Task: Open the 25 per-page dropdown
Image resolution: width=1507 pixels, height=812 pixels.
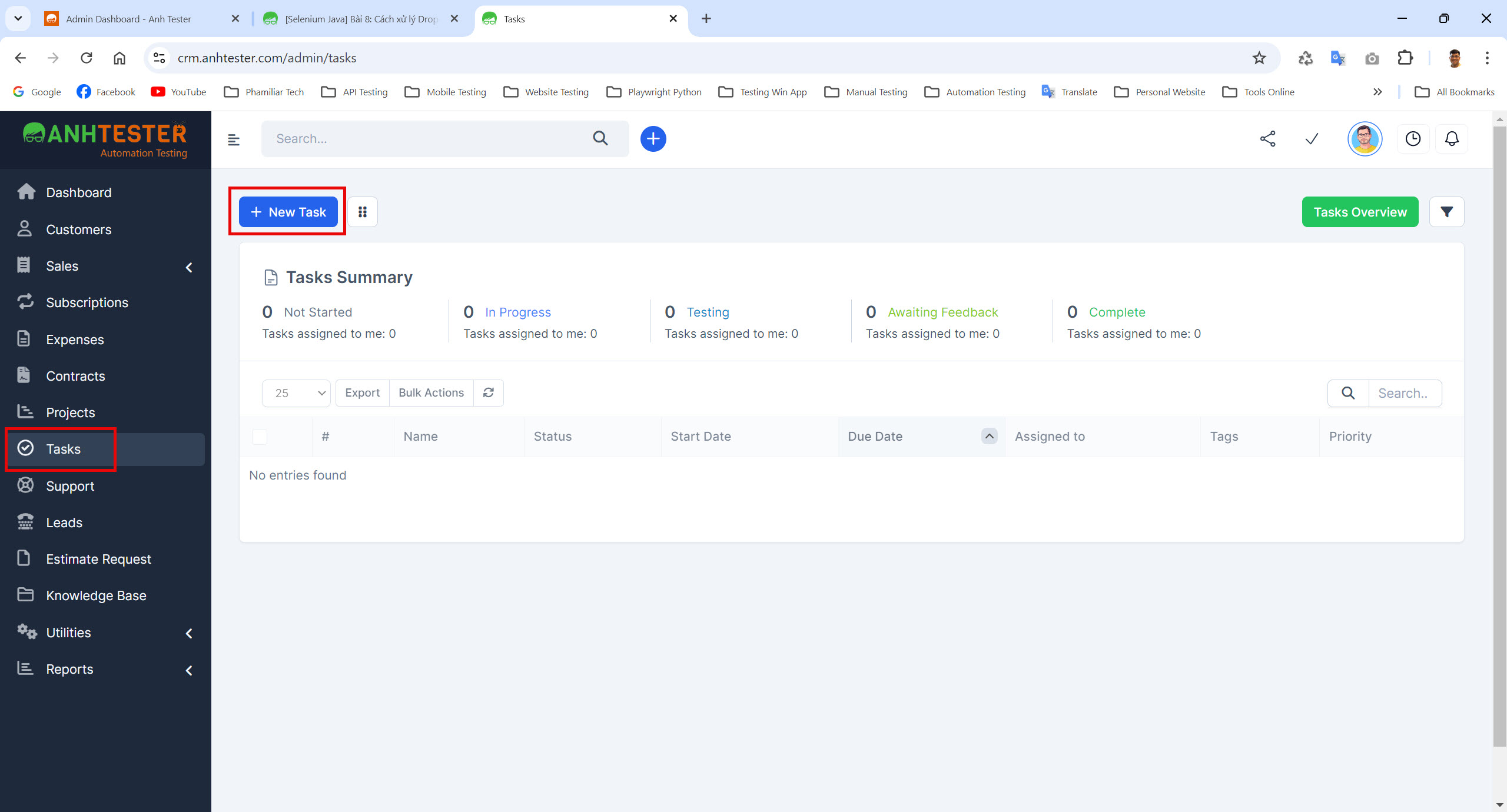Action: (296, 392)
